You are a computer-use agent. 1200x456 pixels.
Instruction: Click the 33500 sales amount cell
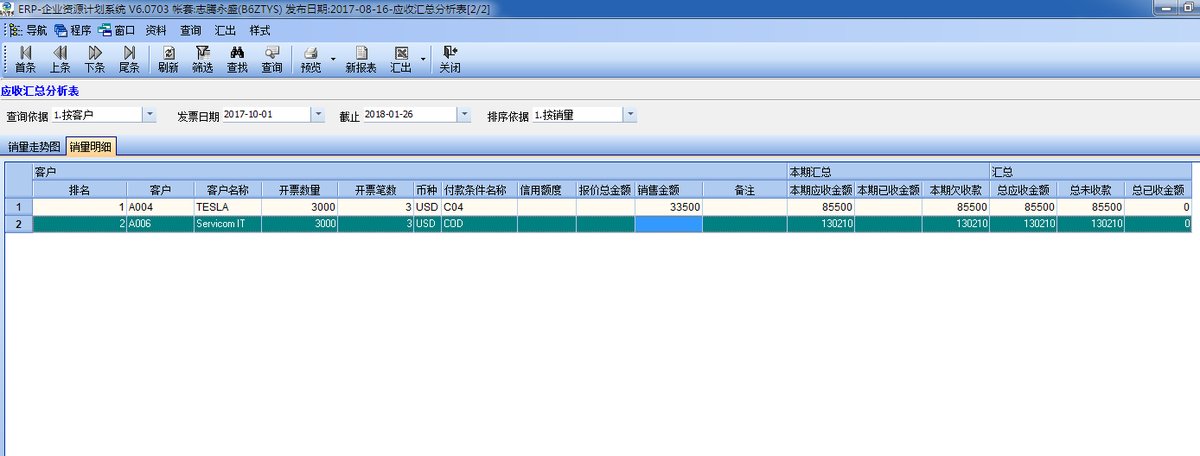point(668,207)
